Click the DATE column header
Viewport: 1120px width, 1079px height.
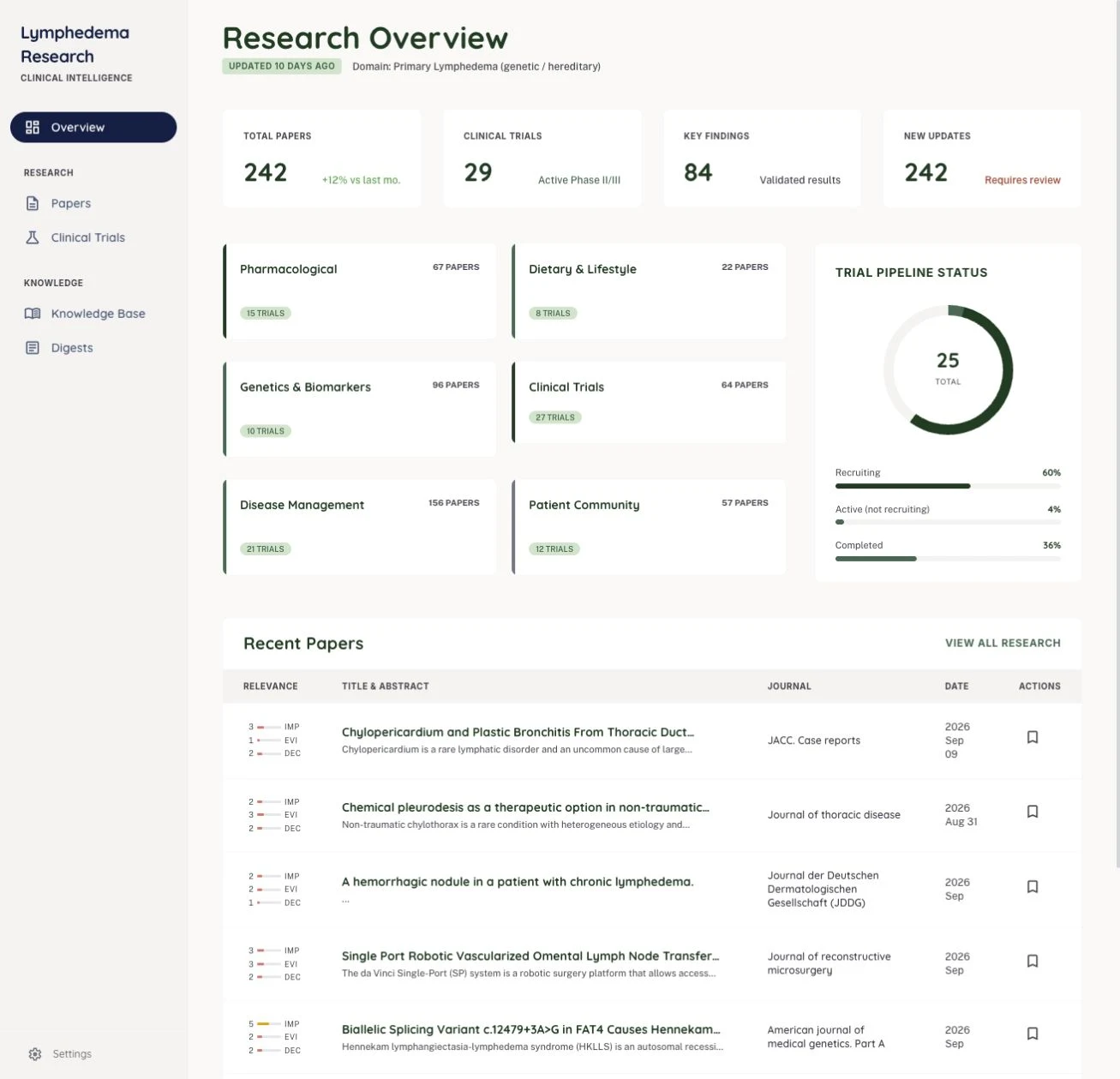click(956, 686)
